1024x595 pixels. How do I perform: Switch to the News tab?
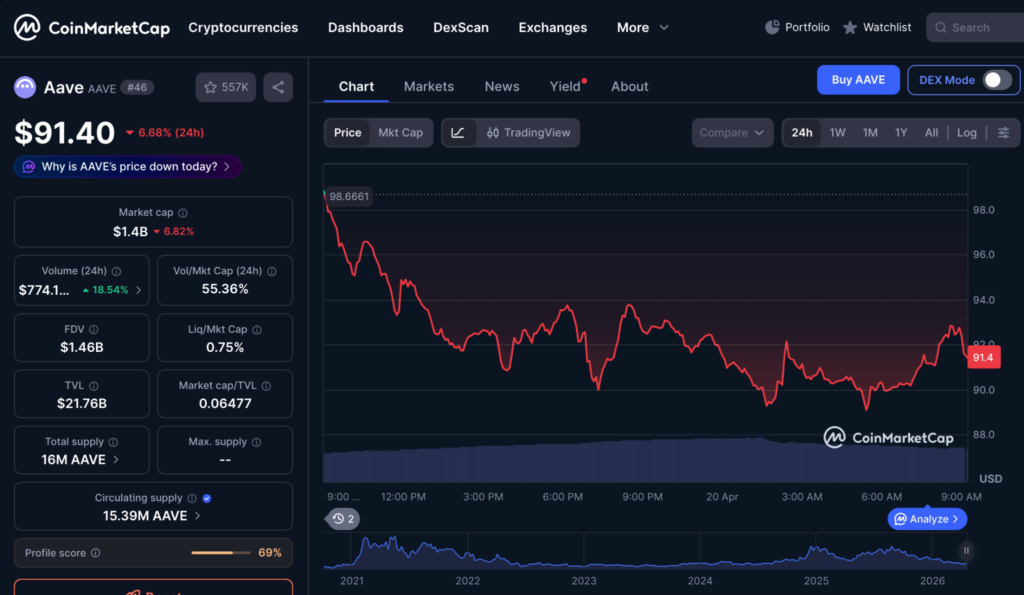pyautogui.click(x=502, y=86)
